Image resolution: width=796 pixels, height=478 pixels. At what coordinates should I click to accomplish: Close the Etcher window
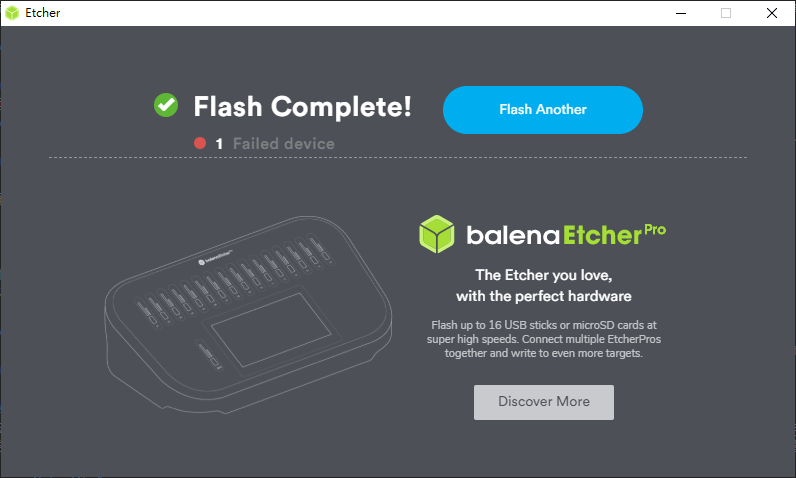[772, 13]
